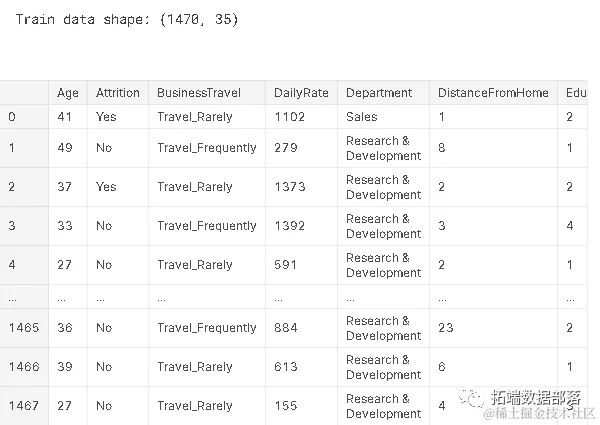Select the DailyRate value 1373
Viewport: 600px width, 425px height.
coord(290,187)
